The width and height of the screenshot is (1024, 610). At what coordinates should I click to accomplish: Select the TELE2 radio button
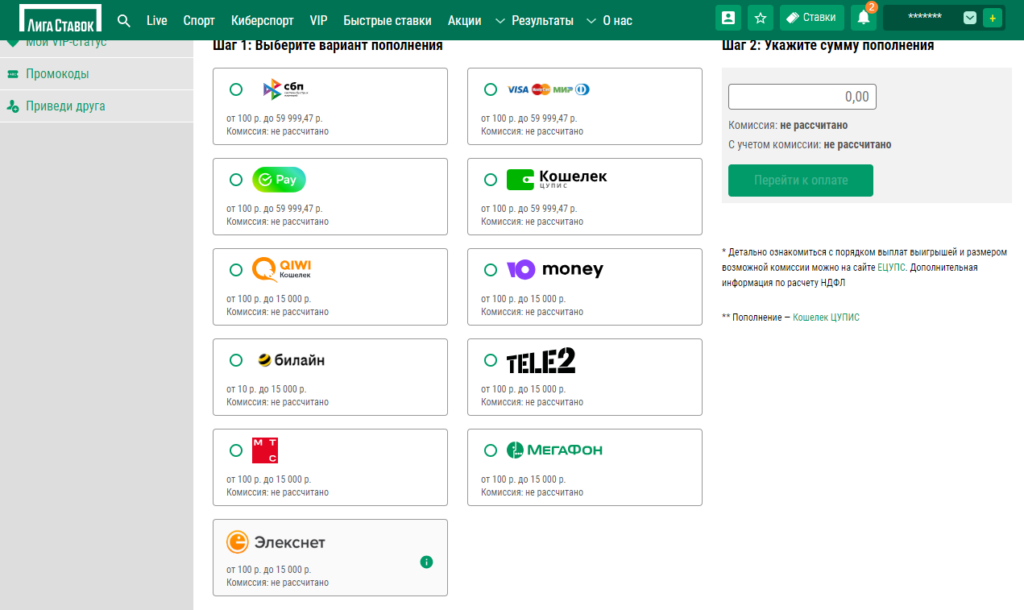pos(490,360)
